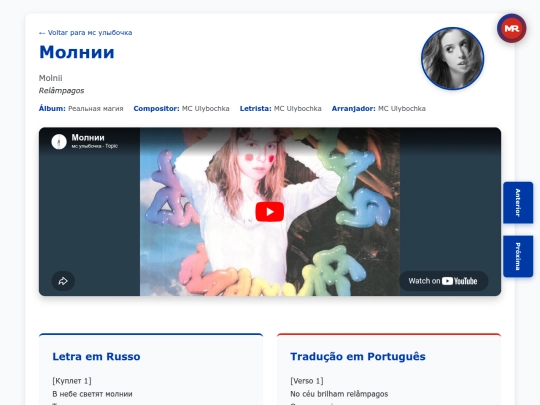Click the YouTube channel avatar icon
The width and height of the screenshot is (540, 405).
[59, 142]
